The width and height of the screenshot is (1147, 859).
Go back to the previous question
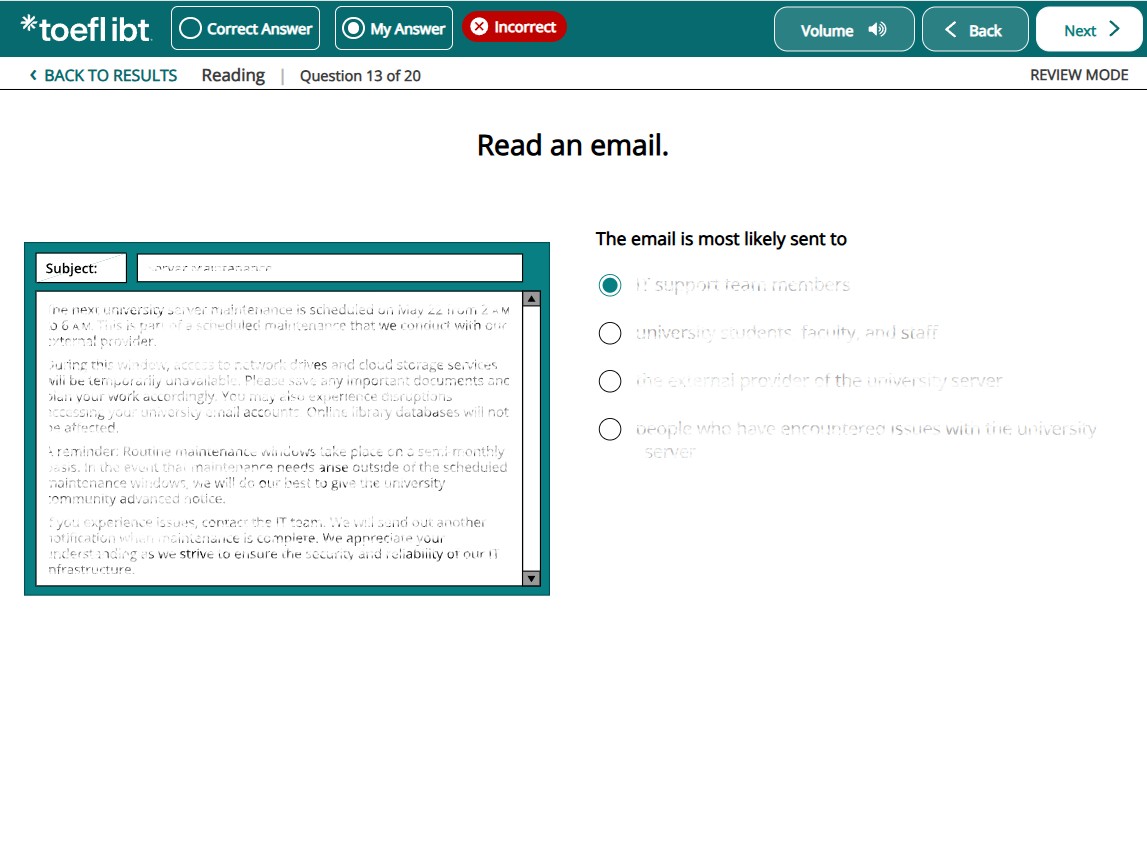pos(974,30)
